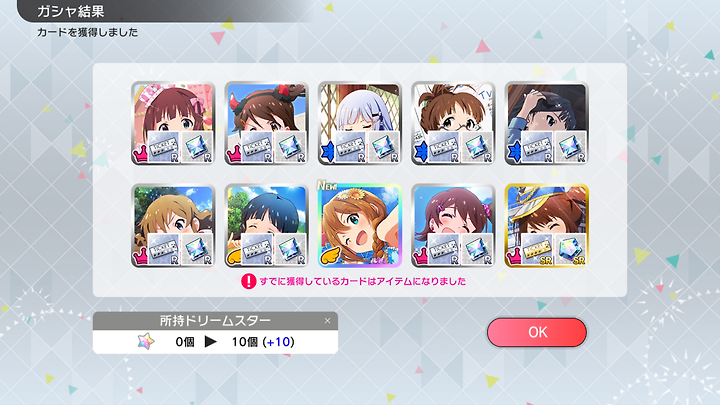The height and width of the screenshot is (405, 720).
Task: Select the gold-framed SR card
Action: [546, 225]
